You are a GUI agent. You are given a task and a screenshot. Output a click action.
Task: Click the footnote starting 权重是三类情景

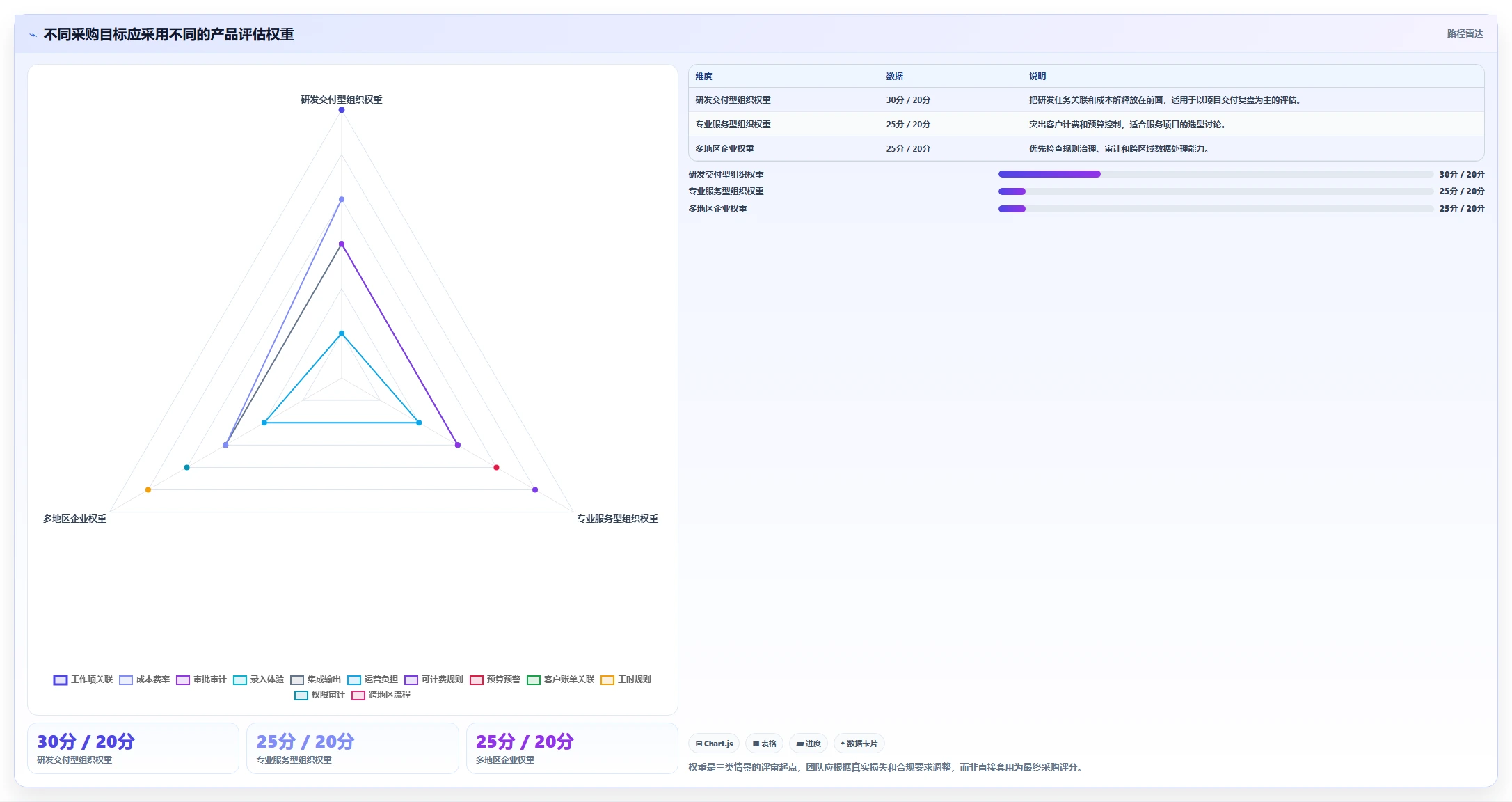(x=886, y=767)
